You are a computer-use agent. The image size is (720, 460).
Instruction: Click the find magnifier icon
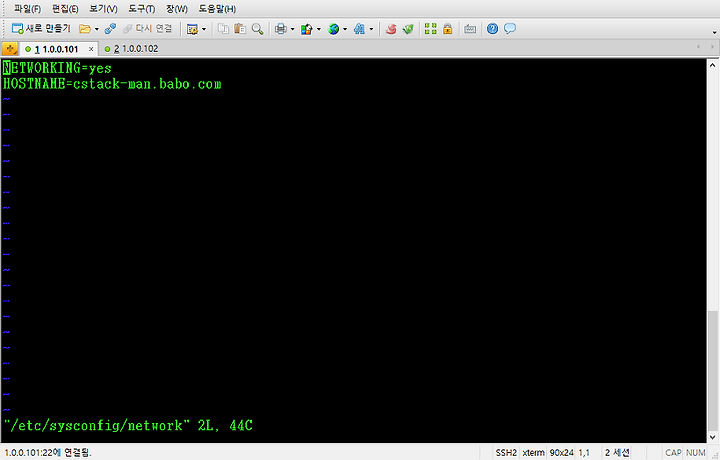(258, 29)
